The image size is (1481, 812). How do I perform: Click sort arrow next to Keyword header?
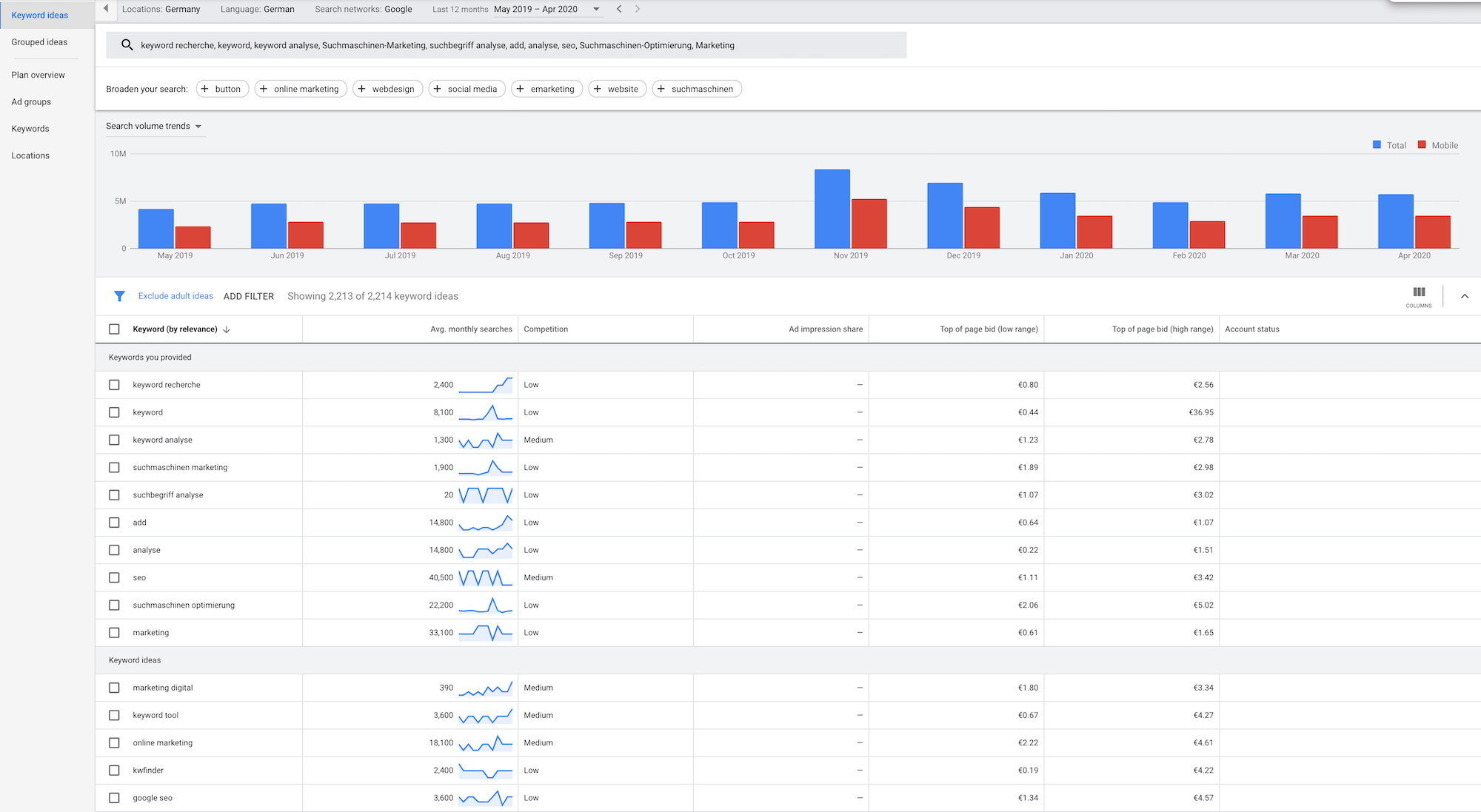tap(227, 329)
